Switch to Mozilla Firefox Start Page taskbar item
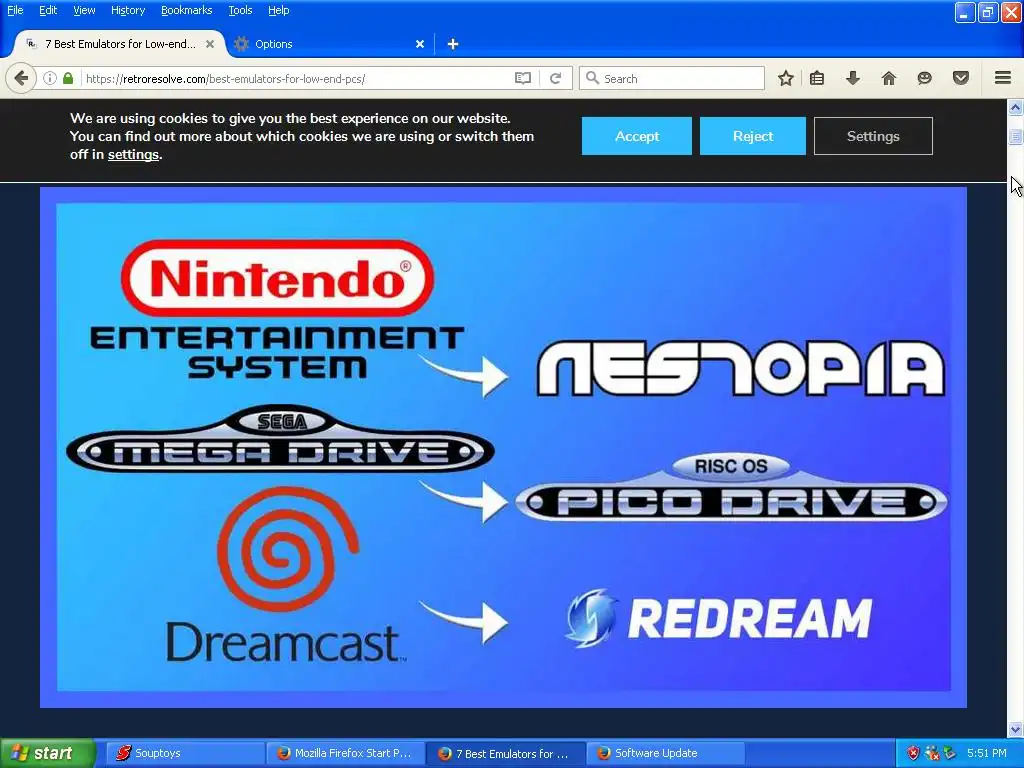The height and width of the screenshot is (768, 1024). point(345,753)
